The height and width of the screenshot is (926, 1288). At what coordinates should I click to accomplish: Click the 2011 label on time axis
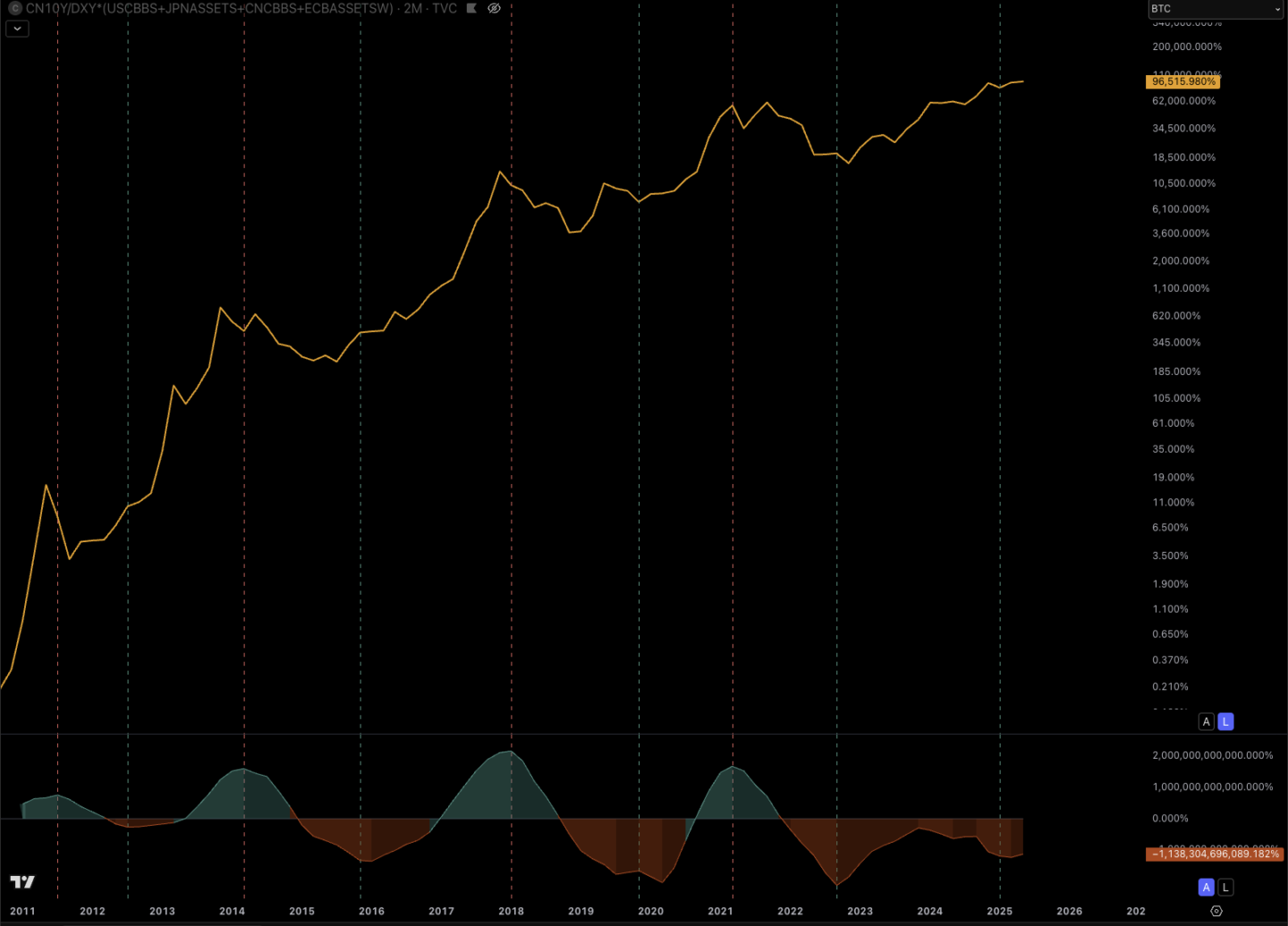[x=22, y=912]
